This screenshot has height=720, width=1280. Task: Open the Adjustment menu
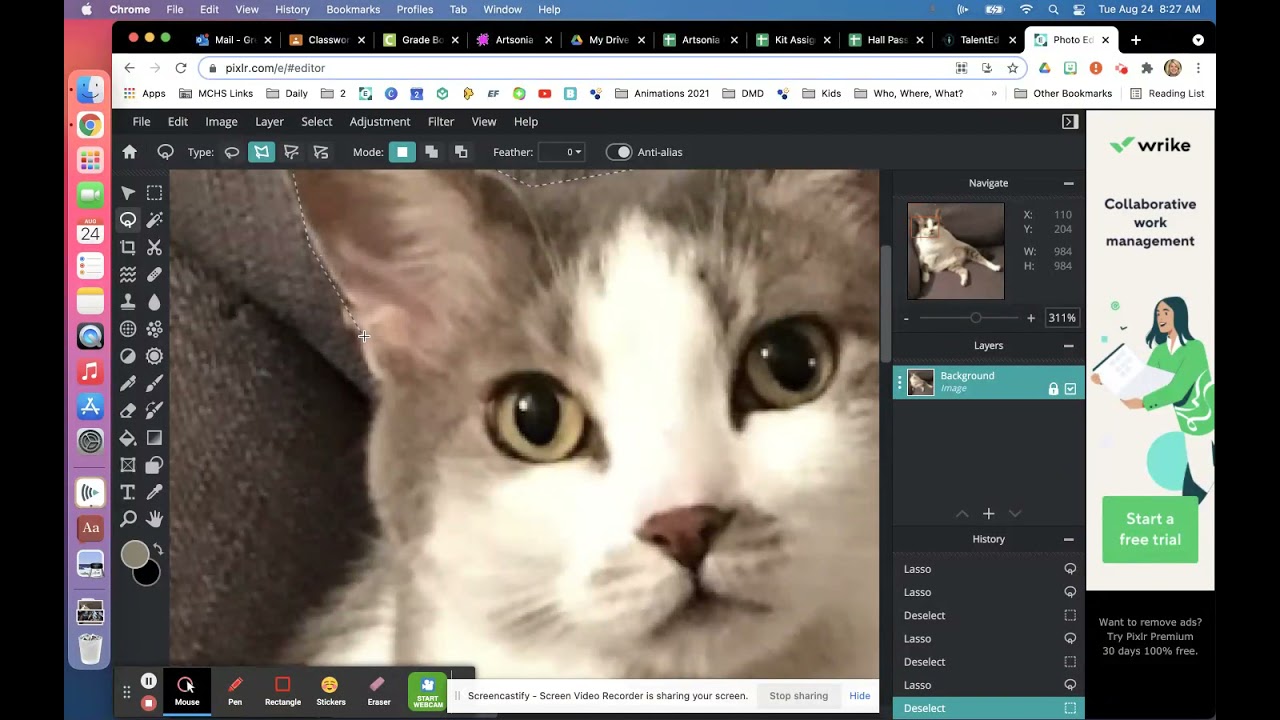point(380,122)
